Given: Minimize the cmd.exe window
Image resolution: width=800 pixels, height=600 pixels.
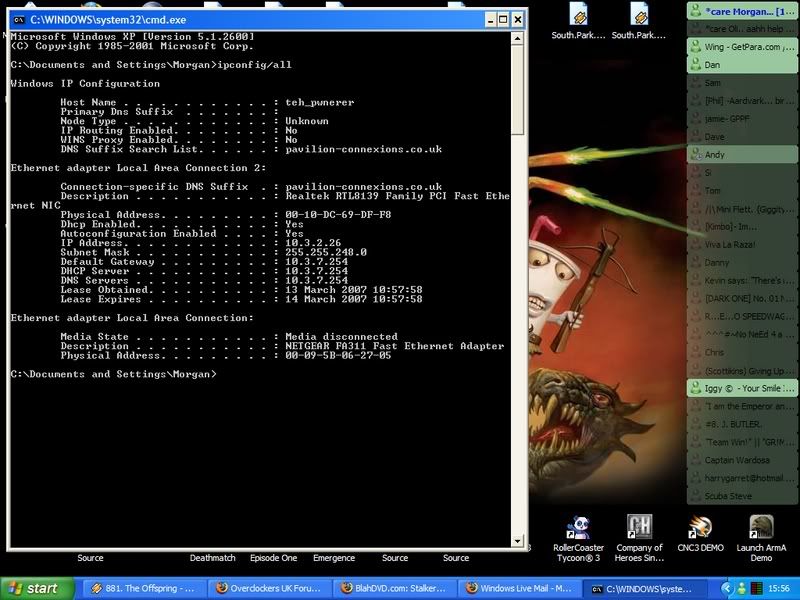Looking at the screenshot, I should point(490,20).
